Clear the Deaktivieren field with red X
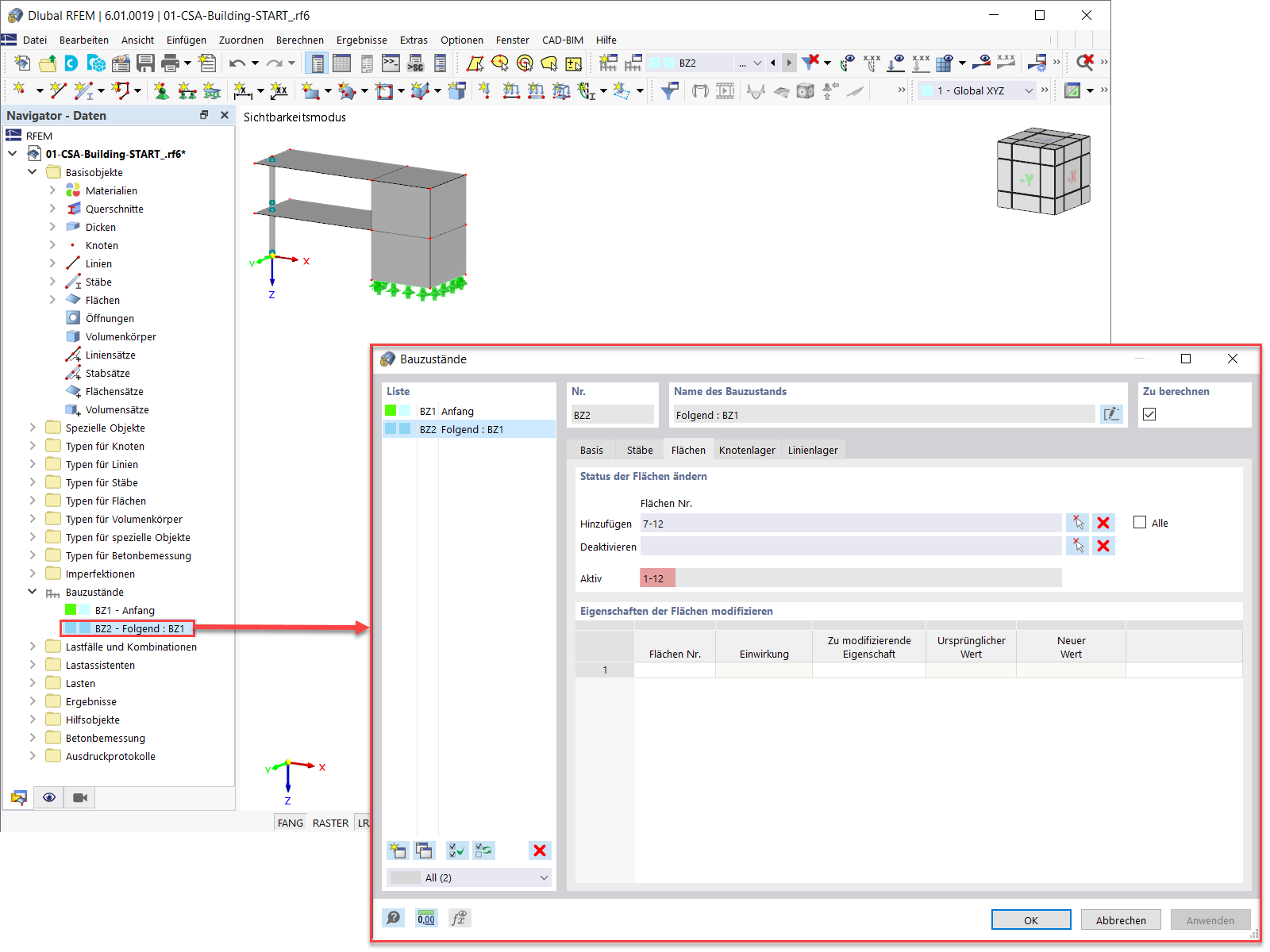Image resolution: width=1270 pixels, height=952 pixels. [x=1103, y=546]
